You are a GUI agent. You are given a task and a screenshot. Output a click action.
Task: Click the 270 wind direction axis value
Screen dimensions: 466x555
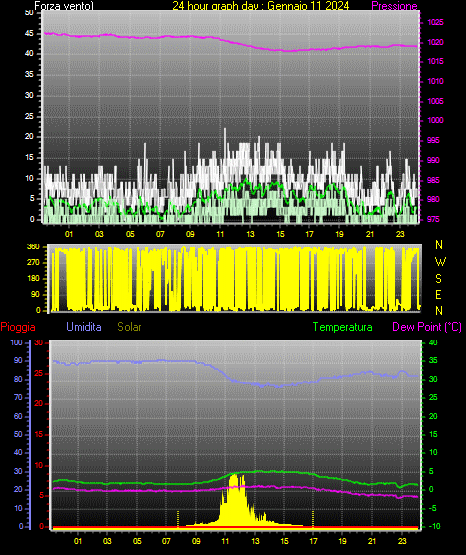click(x=33, y=263)
